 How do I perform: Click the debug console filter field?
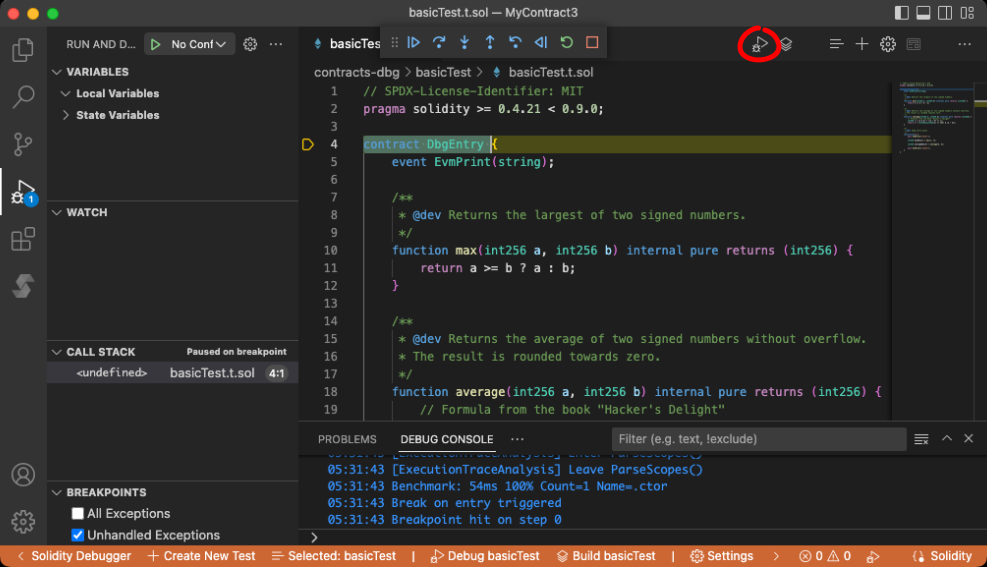758,439
